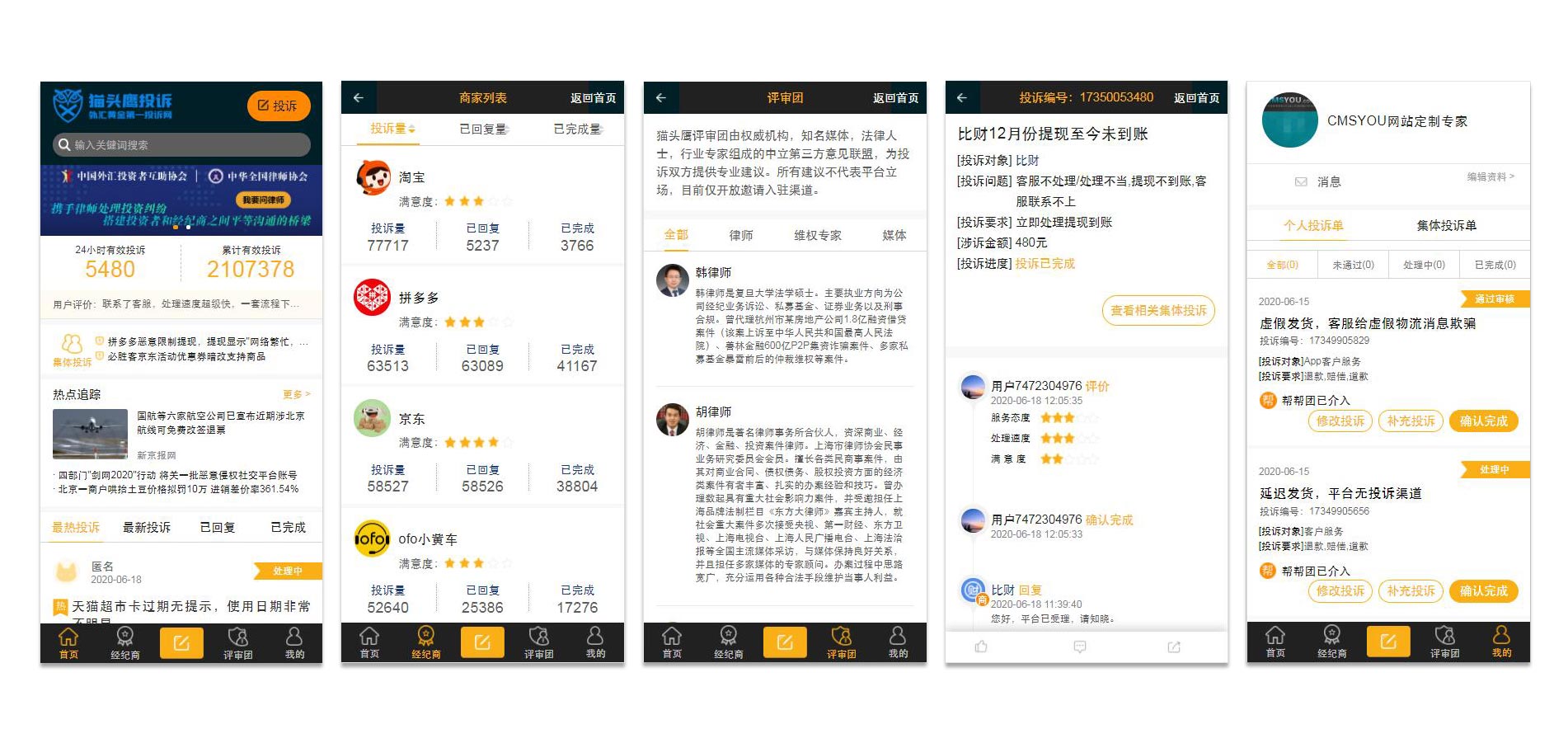Open the 淘宝 merchant logo

pyautogui.click(x=373, y=177)
